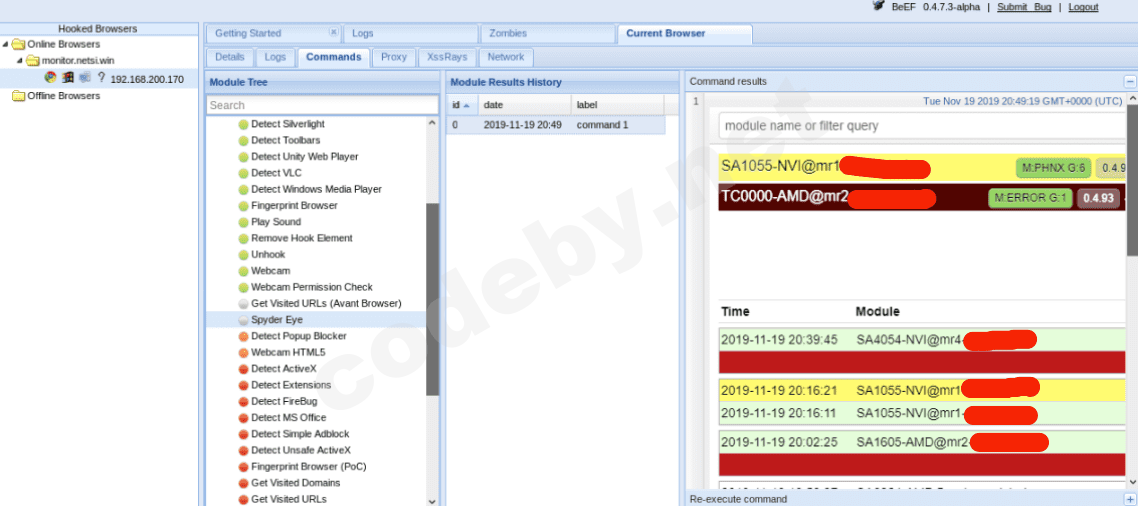This screenshot has width=1138, height=506.
Task: Select the Webcam module
Action: coord(270,271)
